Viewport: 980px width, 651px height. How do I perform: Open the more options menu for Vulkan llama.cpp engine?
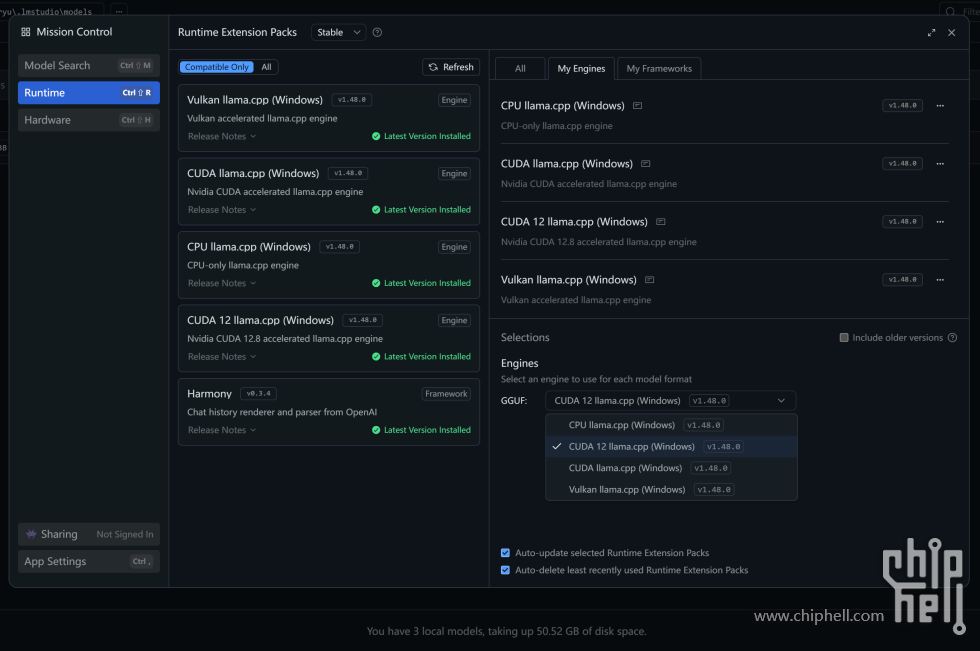coord(940,280)
